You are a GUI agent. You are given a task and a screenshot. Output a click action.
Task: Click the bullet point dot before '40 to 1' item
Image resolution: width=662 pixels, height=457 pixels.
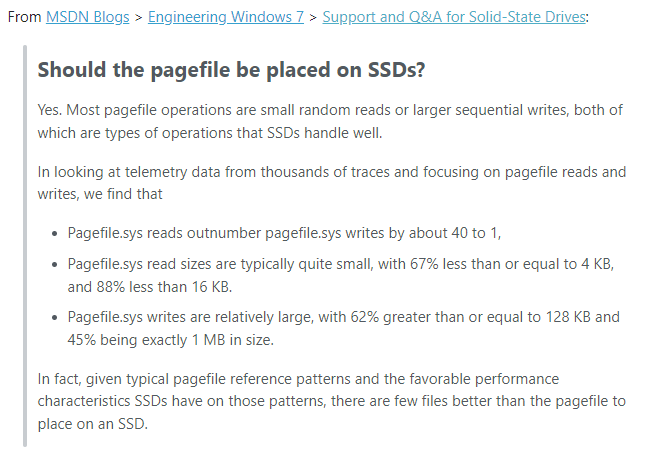click(54, 234)
